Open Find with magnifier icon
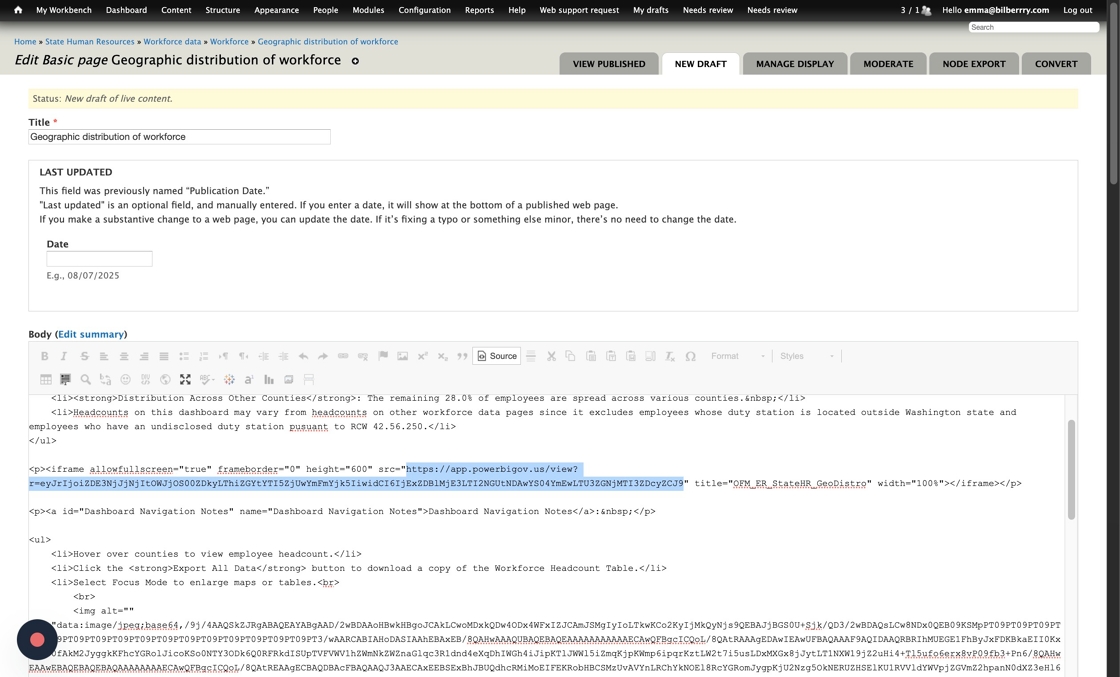Image resolution: width=1120 pixels, height=677 pixels. [85, 379]
